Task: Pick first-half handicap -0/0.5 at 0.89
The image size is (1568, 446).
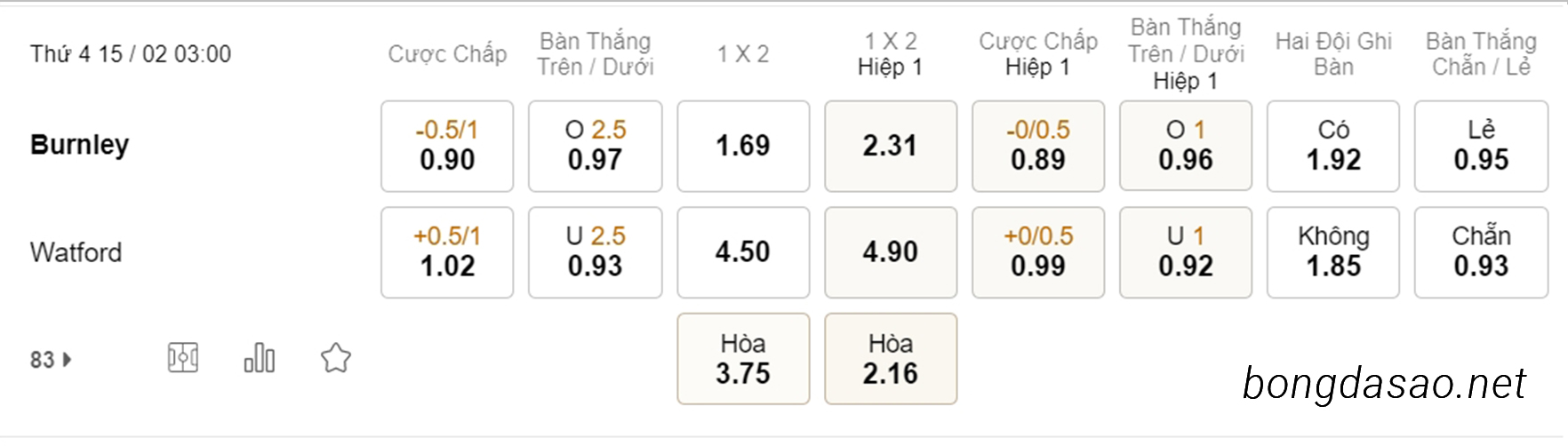Action: coord(1038,146)
